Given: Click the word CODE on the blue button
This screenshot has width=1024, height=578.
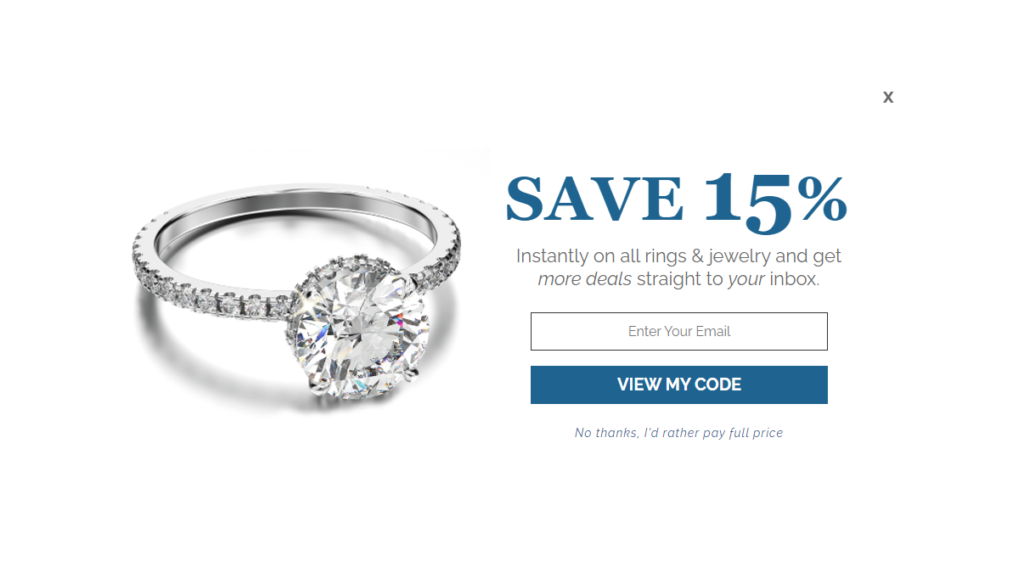Looking at the screenshot, I should 718,385.
